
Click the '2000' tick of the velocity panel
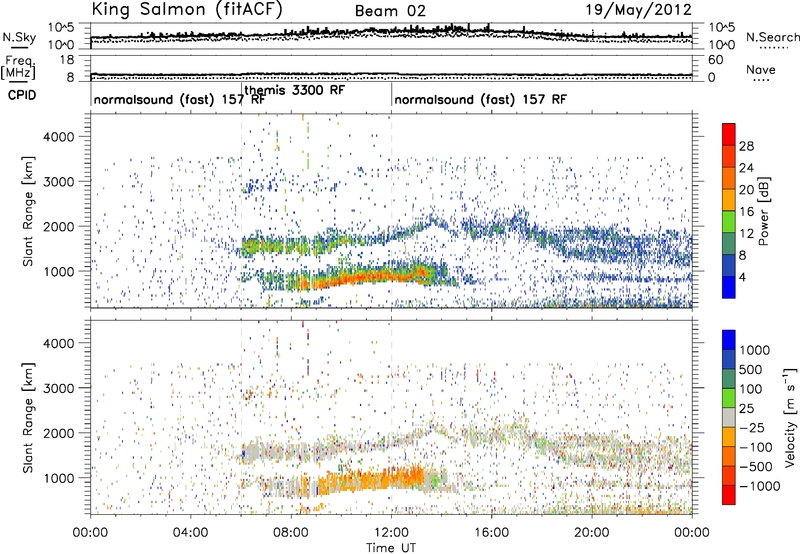click(x=58, y=433)
